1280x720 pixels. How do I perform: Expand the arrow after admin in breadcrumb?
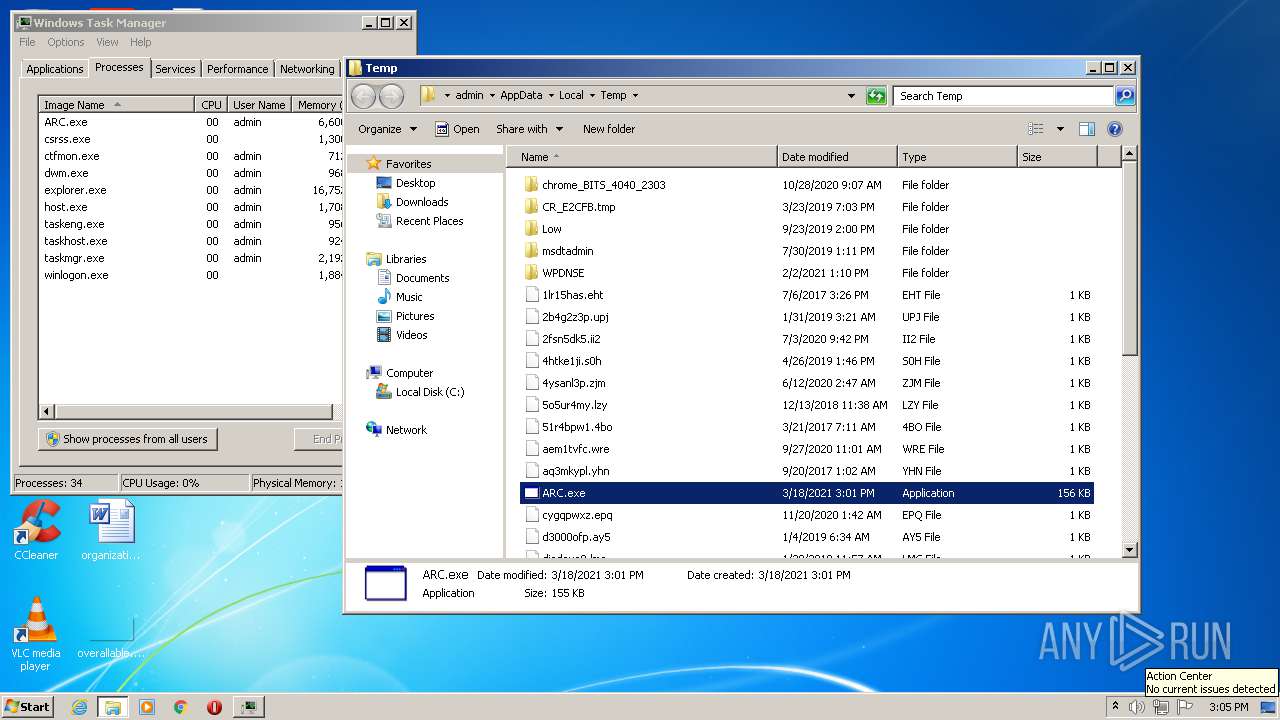(492, 96)
